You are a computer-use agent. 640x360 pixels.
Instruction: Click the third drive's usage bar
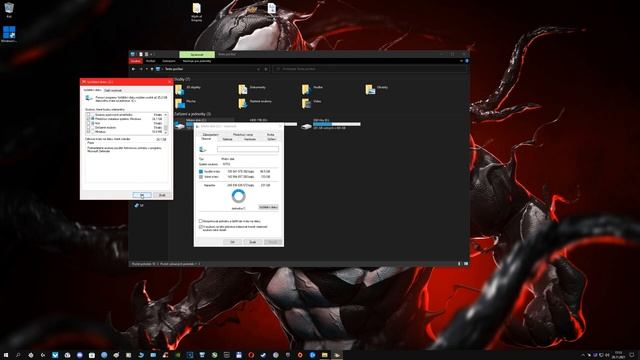click(337, 124)
